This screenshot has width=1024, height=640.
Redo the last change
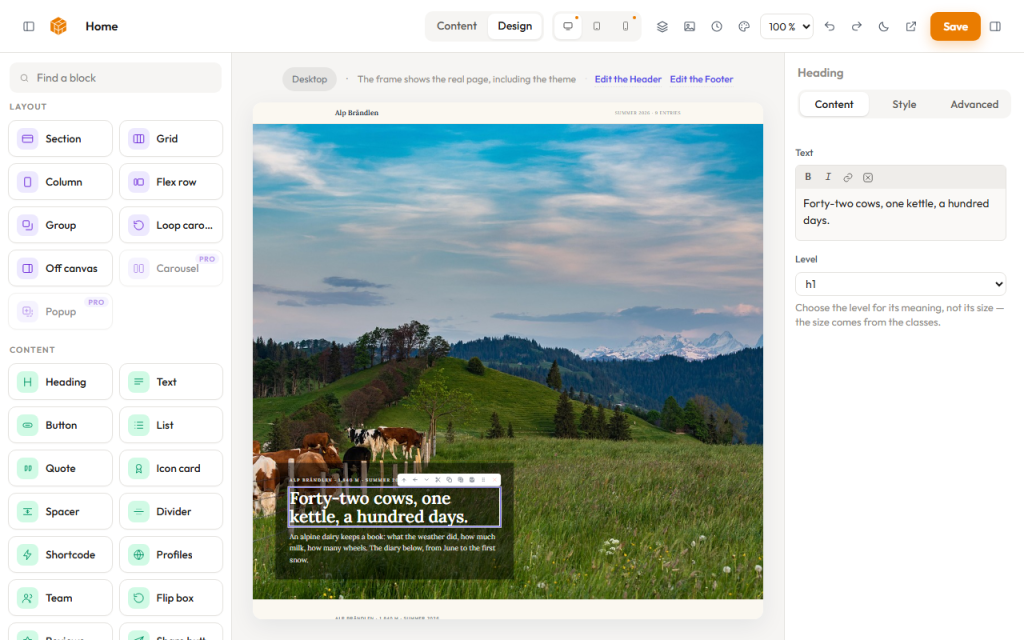click(x=856, y=26)
